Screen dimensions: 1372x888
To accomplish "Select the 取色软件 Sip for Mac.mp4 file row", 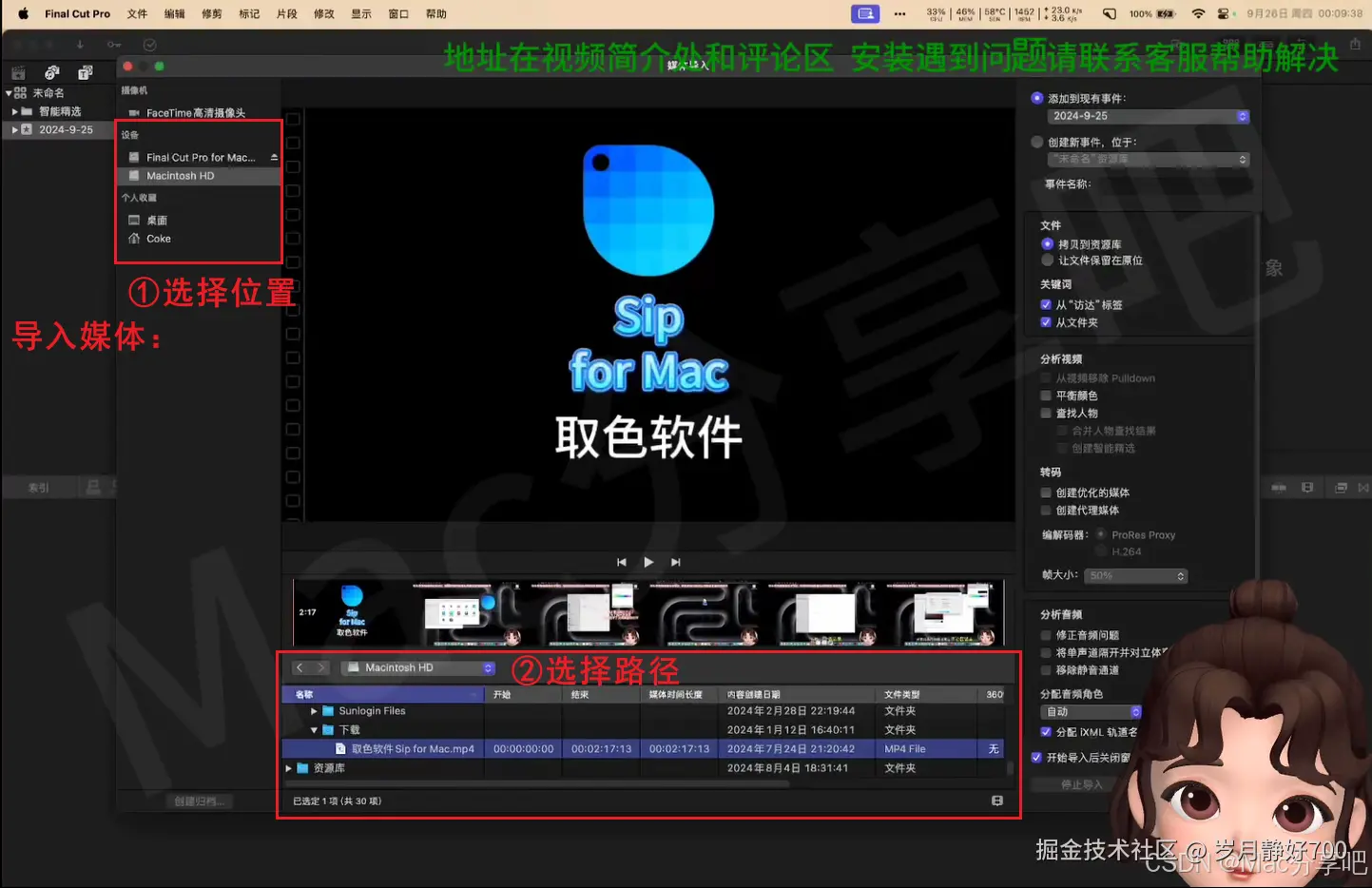I will point(409,748).
